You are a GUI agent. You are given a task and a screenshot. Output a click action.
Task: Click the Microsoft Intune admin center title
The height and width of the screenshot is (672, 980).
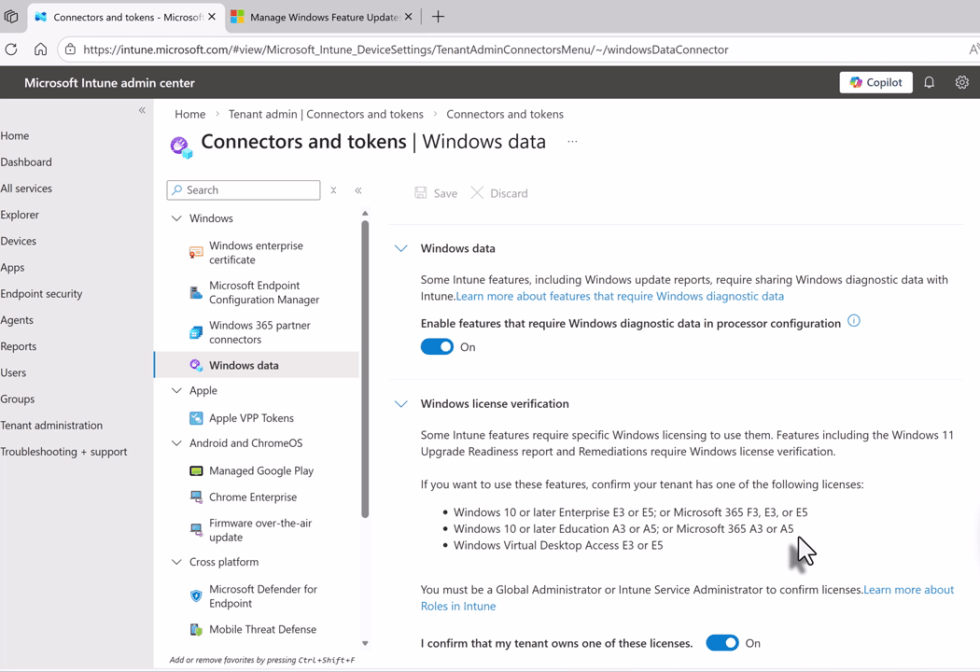pos(109,83)
